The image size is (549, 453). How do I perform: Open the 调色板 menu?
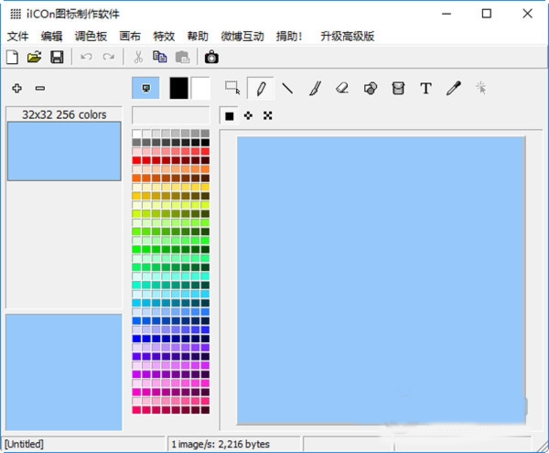91,36
